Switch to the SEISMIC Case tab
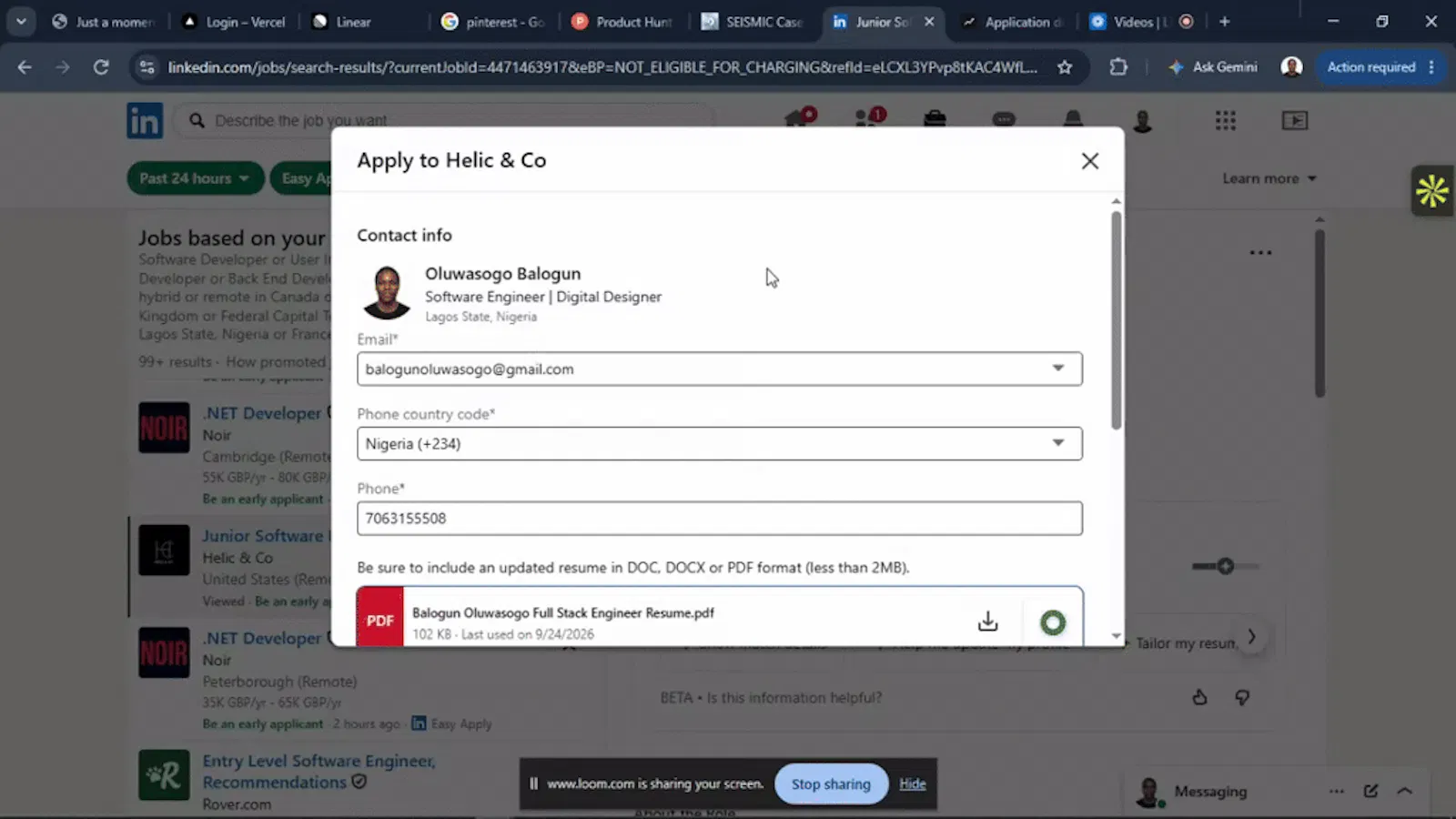This screenshot has width=1456, height=819. click(x=752, y=22)
